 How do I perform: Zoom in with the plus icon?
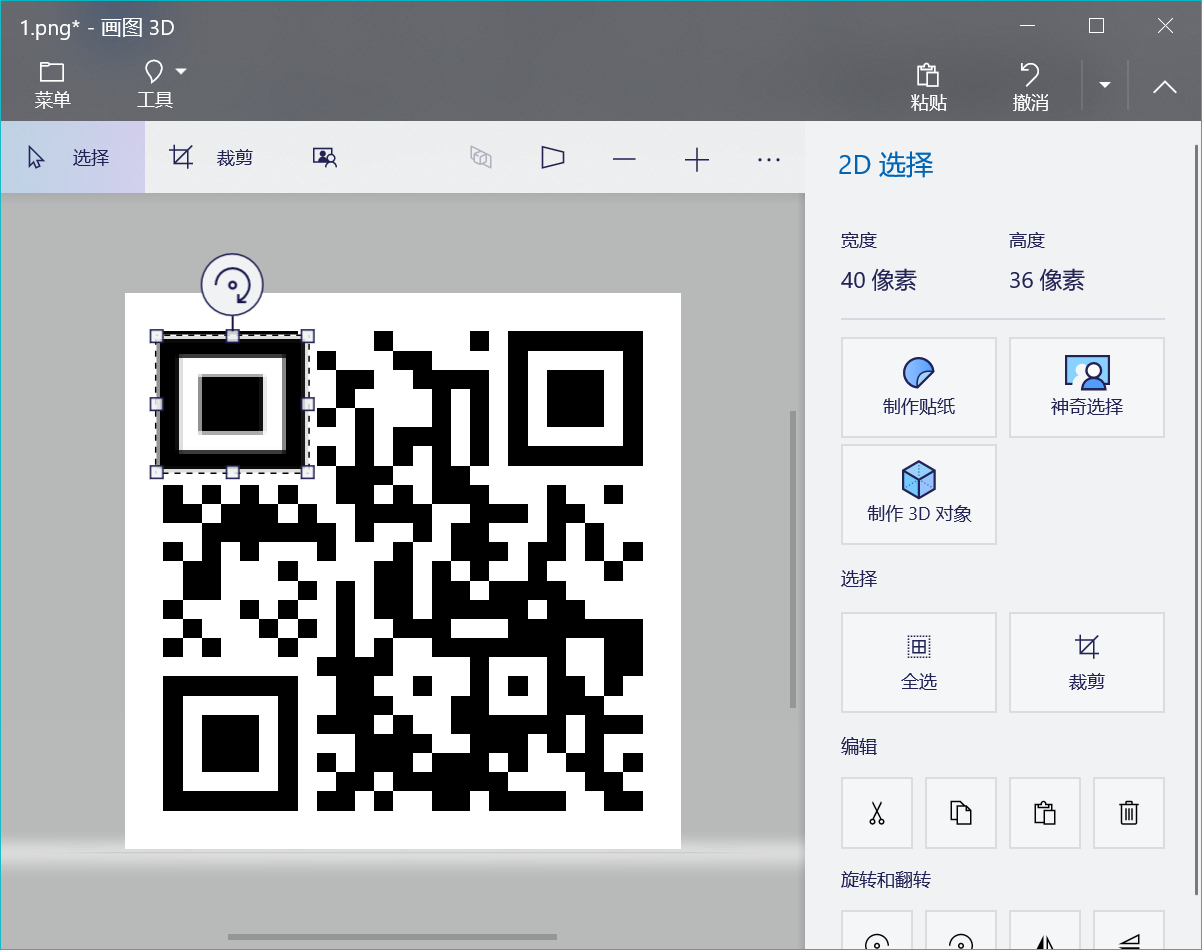[697, 159]
